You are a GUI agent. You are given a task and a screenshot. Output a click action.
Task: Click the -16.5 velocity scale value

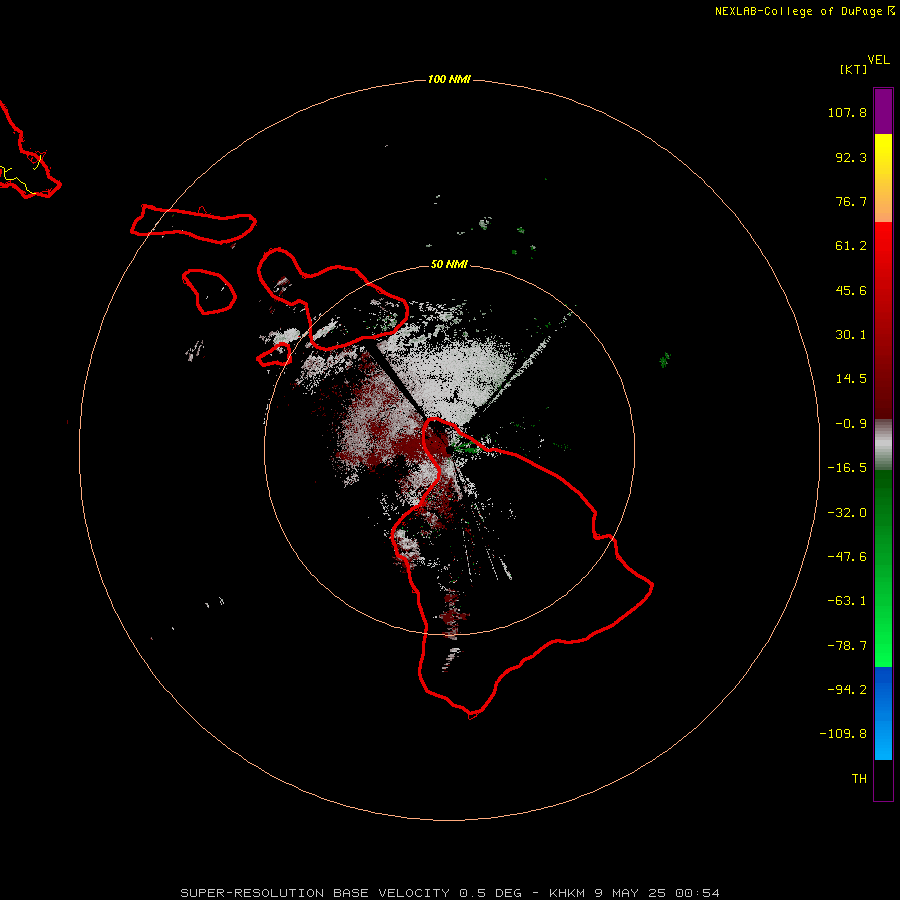[x=847, y=468]
